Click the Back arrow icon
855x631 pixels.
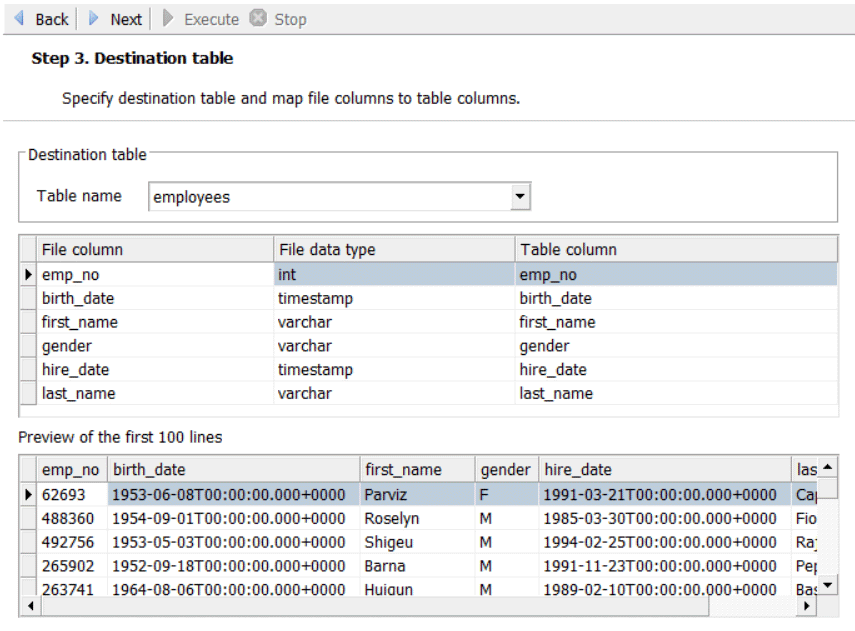click(x=18, y=19)
